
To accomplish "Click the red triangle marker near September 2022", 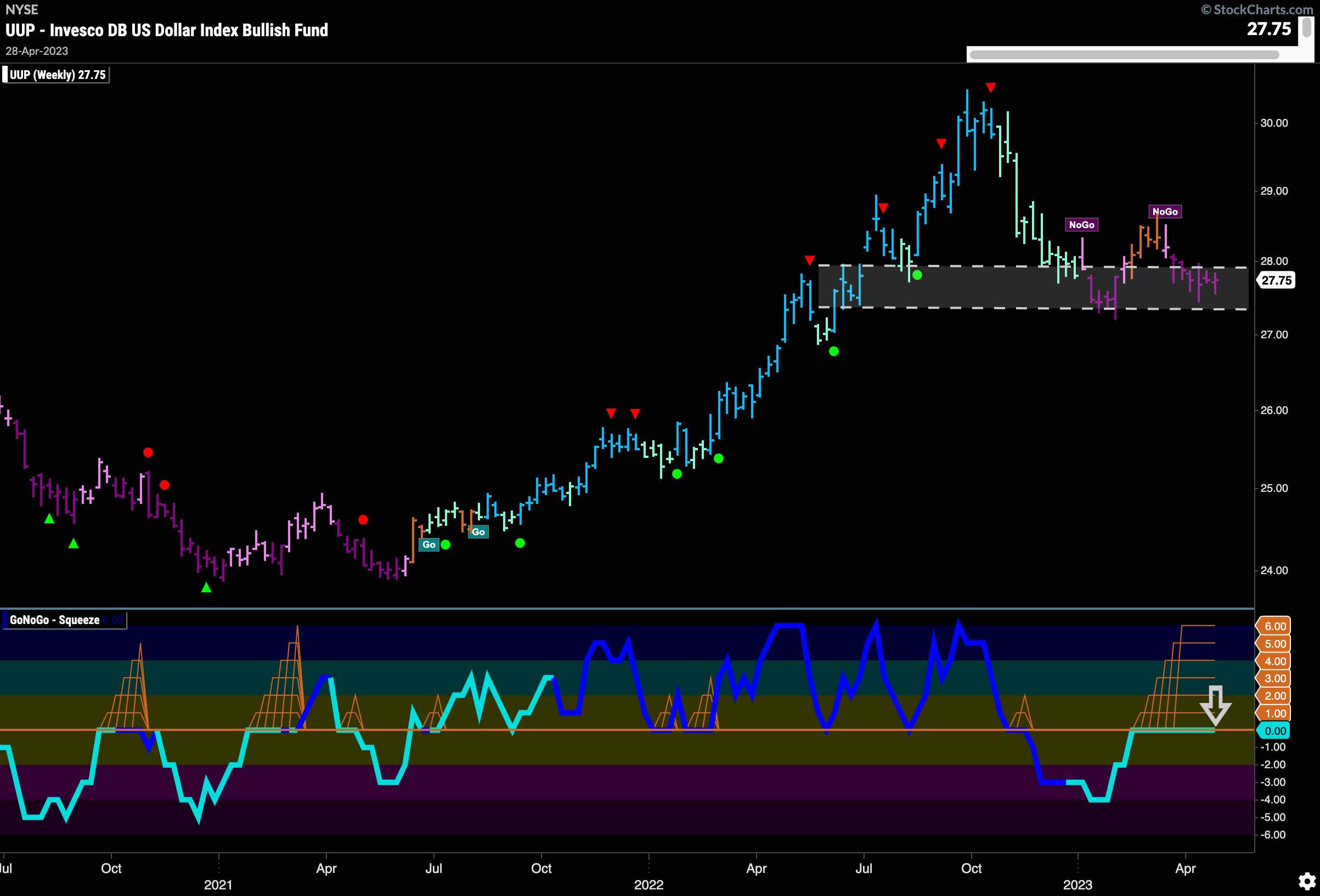I will click(941, 144).
